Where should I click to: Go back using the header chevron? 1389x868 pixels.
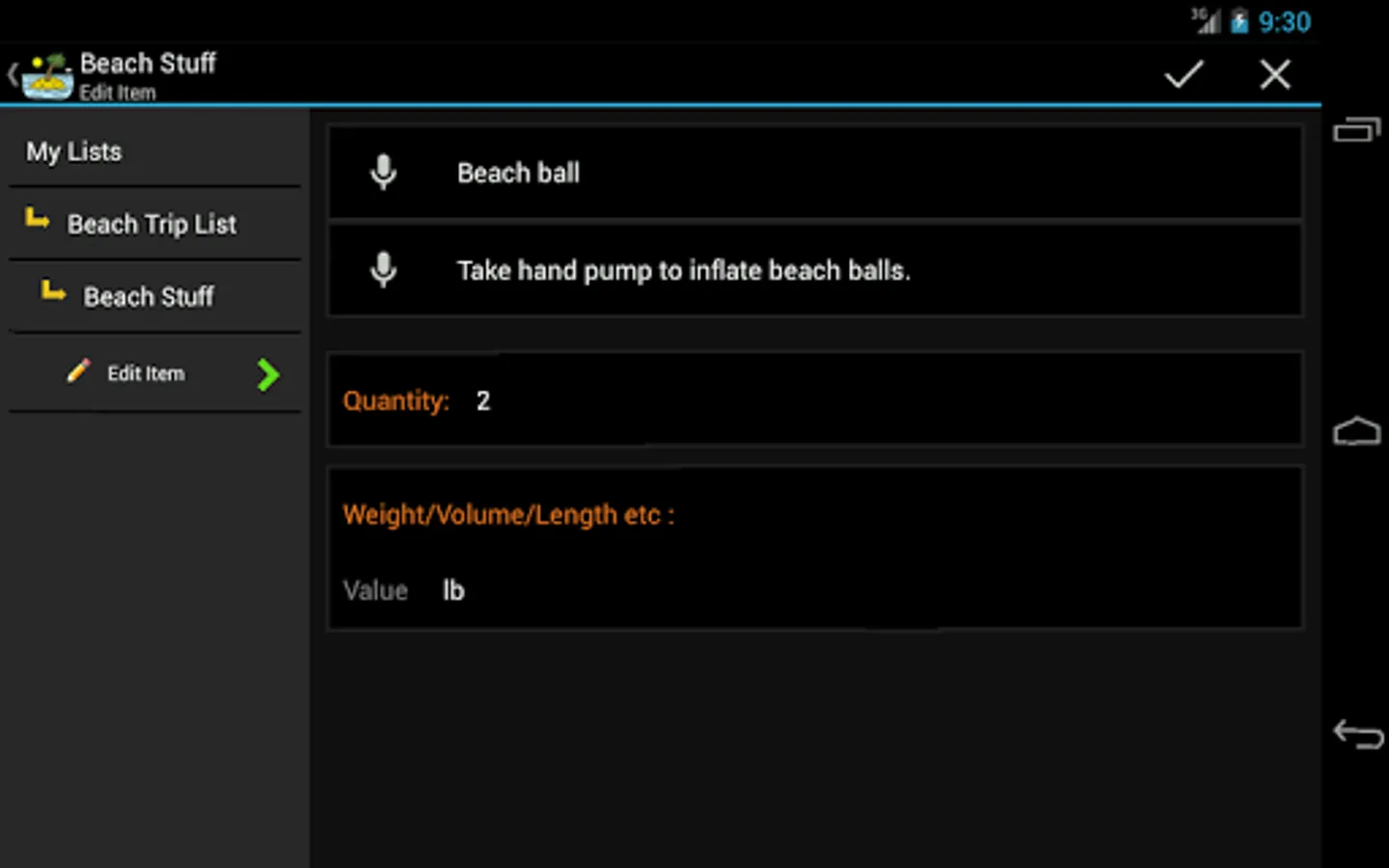point(12,72)
